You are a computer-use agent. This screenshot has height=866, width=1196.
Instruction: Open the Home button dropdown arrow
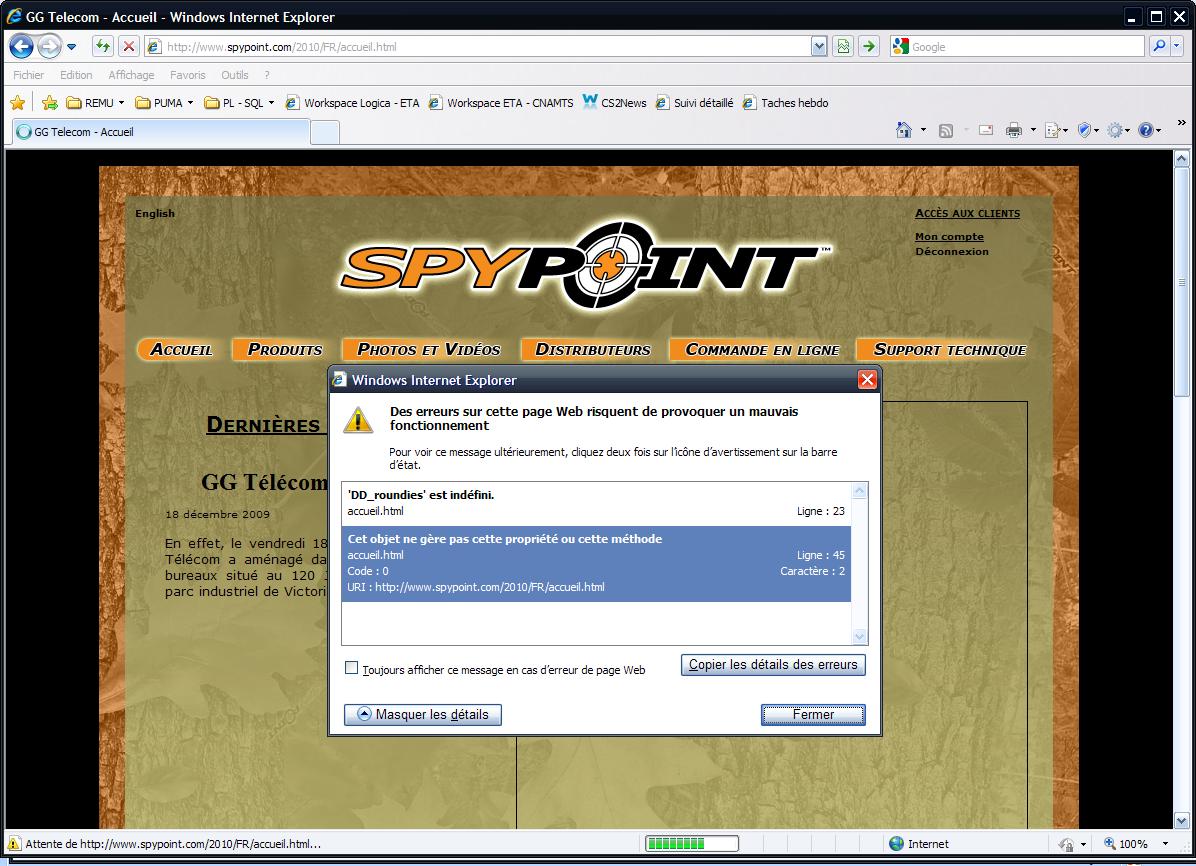point(923,130)
